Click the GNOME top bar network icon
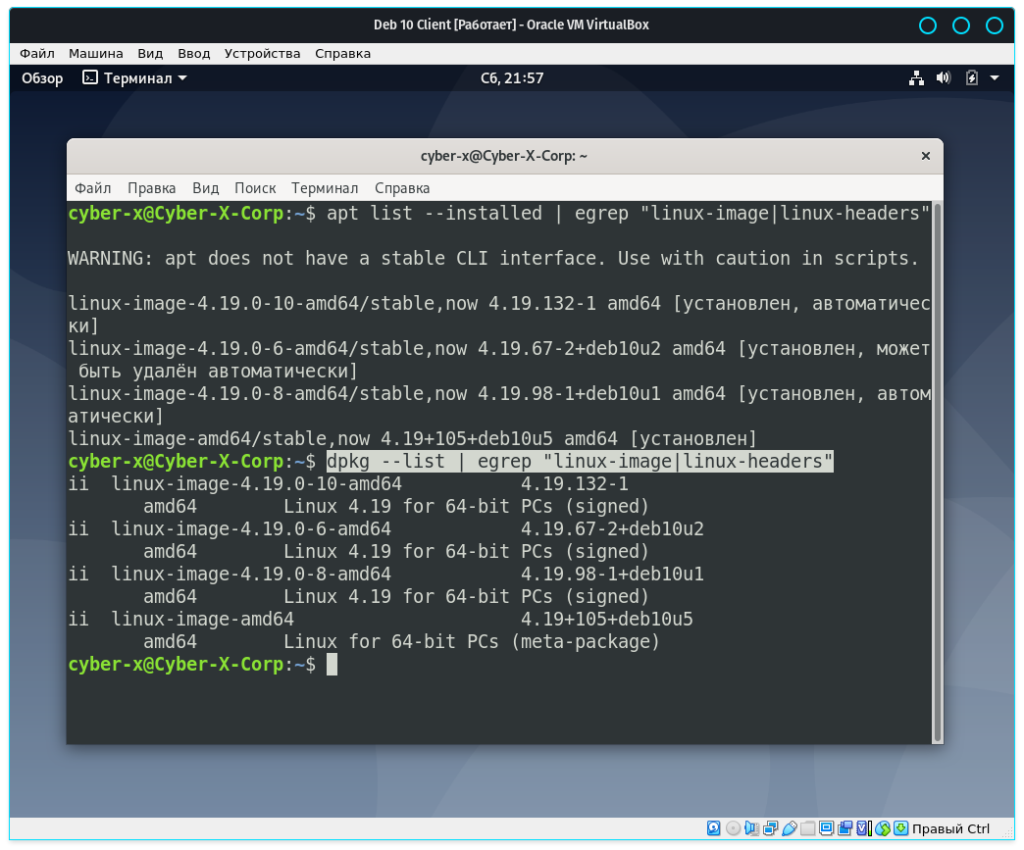 point(916,78)
